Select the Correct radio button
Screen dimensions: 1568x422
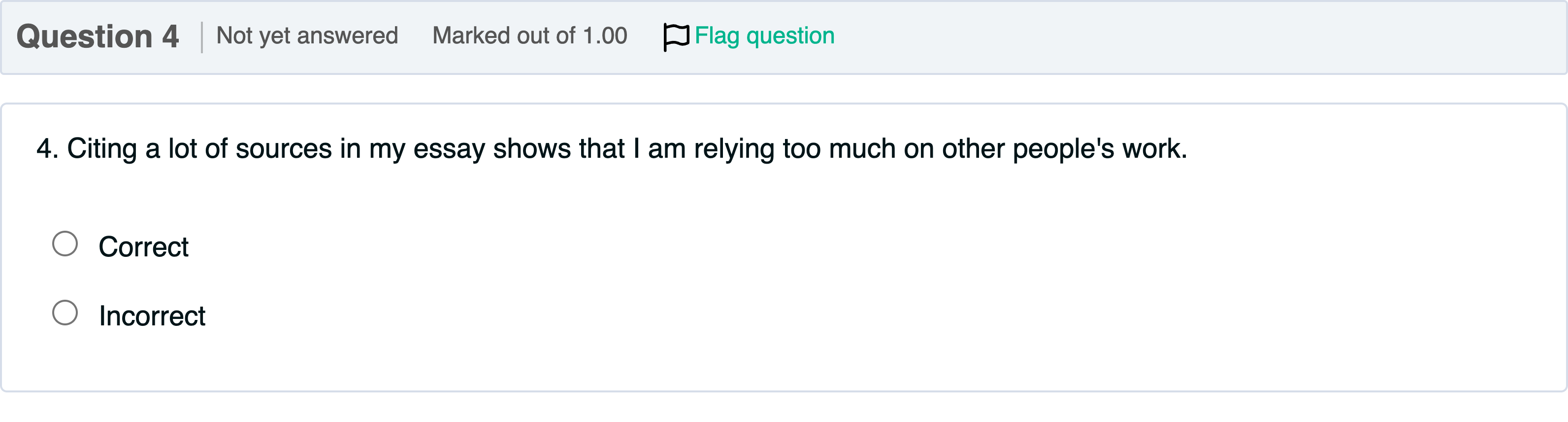(x=65, y=244)
